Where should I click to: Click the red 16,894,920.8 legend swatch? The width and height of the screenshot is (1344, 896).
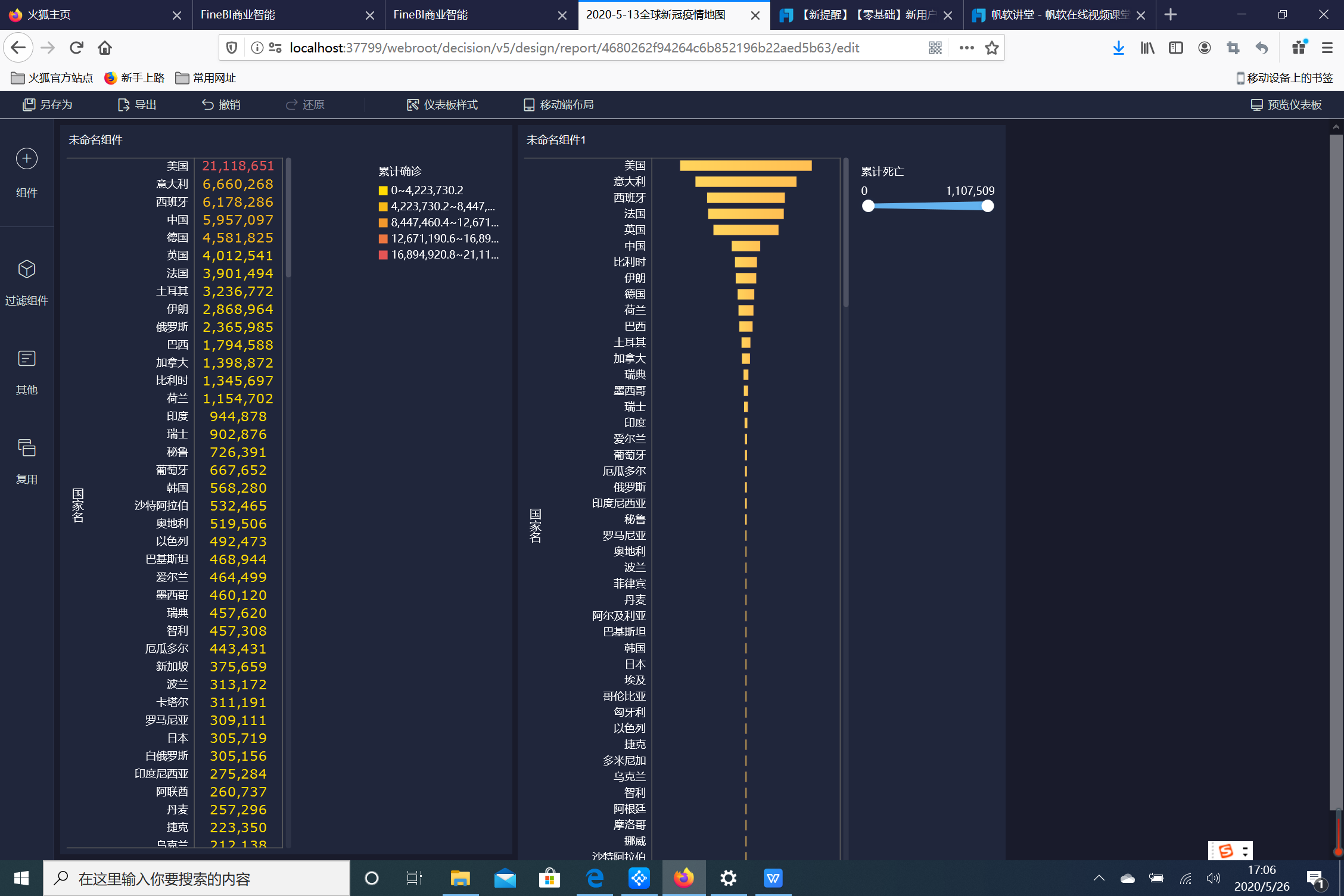click(x=383, y=255)
